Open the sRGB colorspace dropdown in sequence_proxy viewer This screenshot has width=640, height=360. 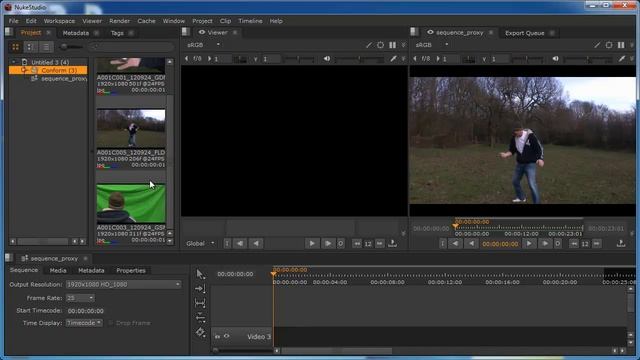(x=432, y=45)
